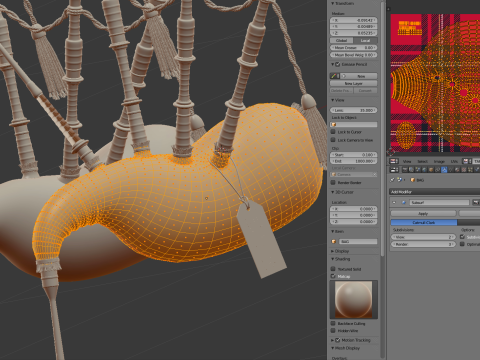This screenshot has width=480, height=360.
Task: Enable the Textured Solid checkbox
Action: coord(333,269)
